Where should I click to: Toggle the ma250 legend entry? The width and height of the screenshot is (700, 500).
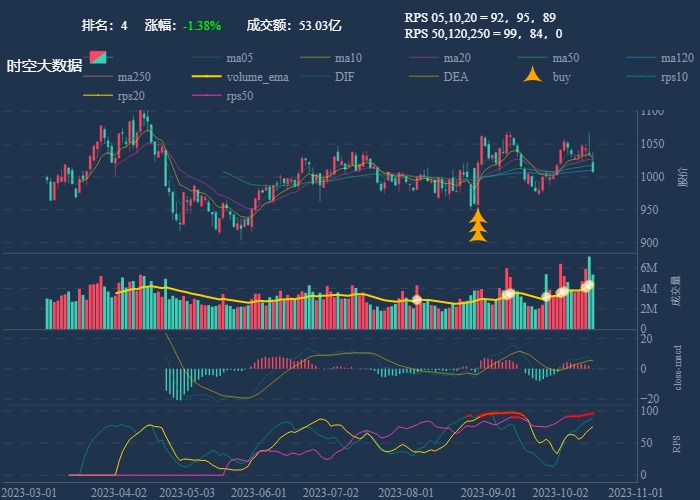click(117, 77)
